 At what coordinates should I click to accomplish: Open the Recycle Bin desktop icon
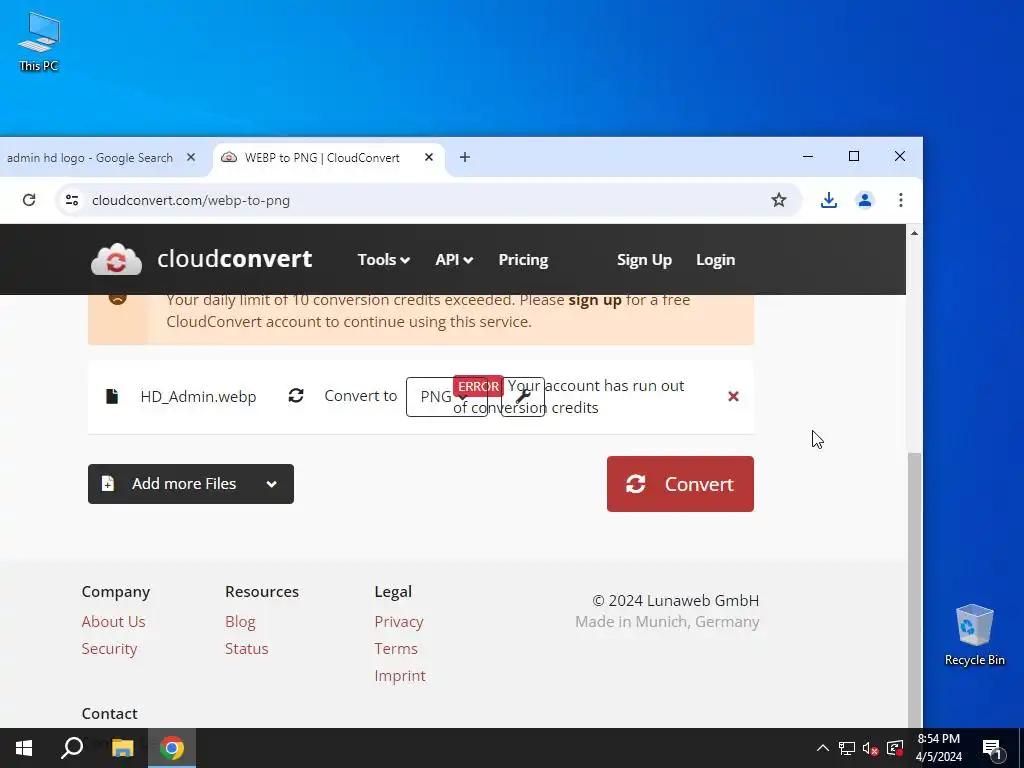[x=974, y=634]
